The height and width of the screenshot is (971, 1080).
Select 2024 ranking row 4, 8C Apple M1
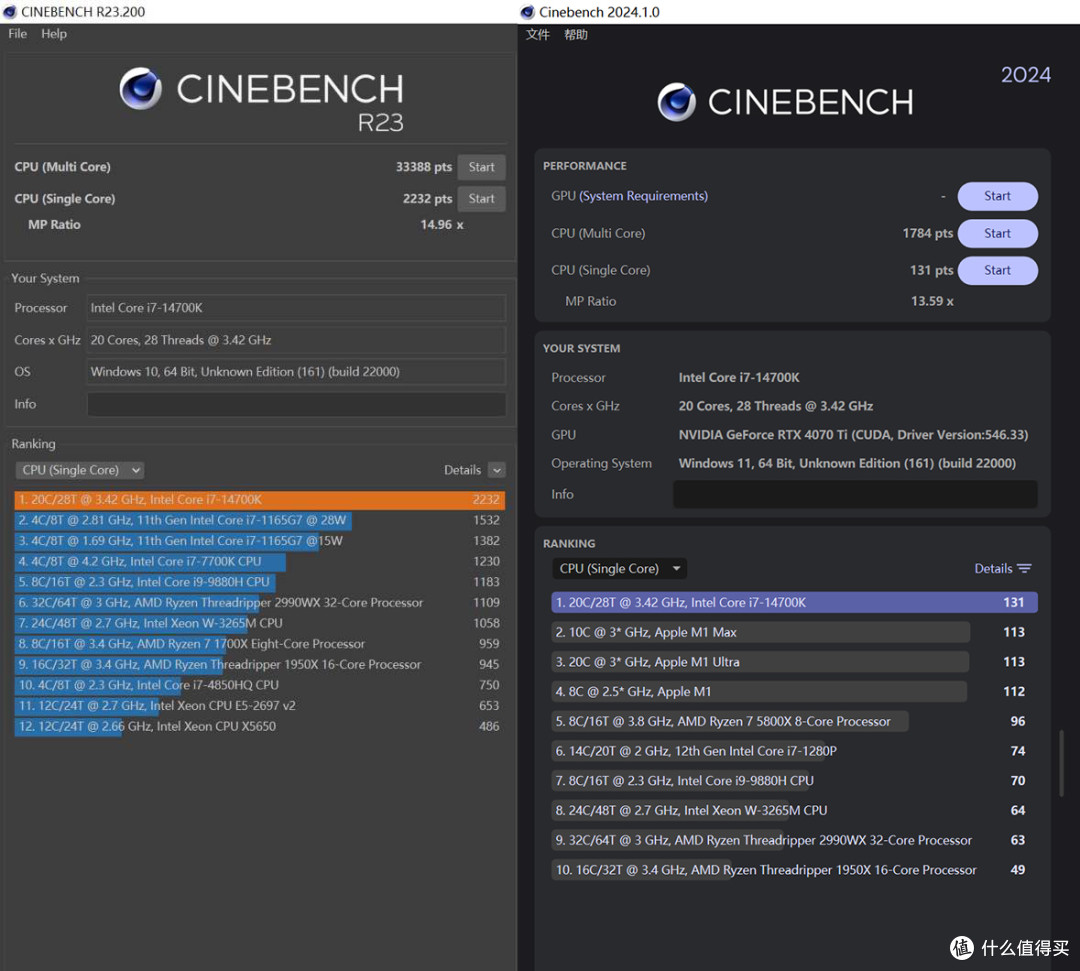pos(794,691)
